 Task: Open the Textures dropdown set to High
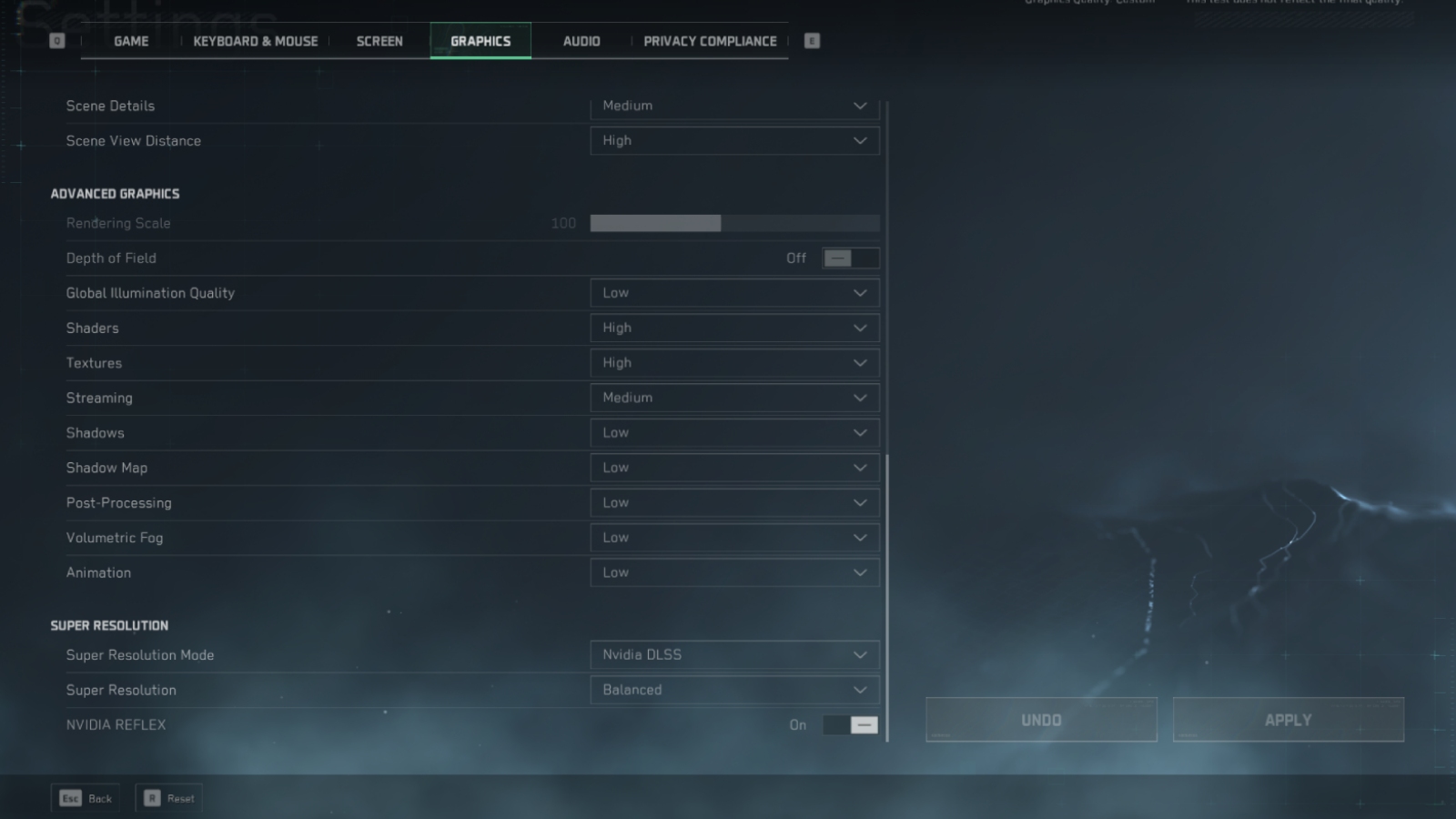point(734,362)
